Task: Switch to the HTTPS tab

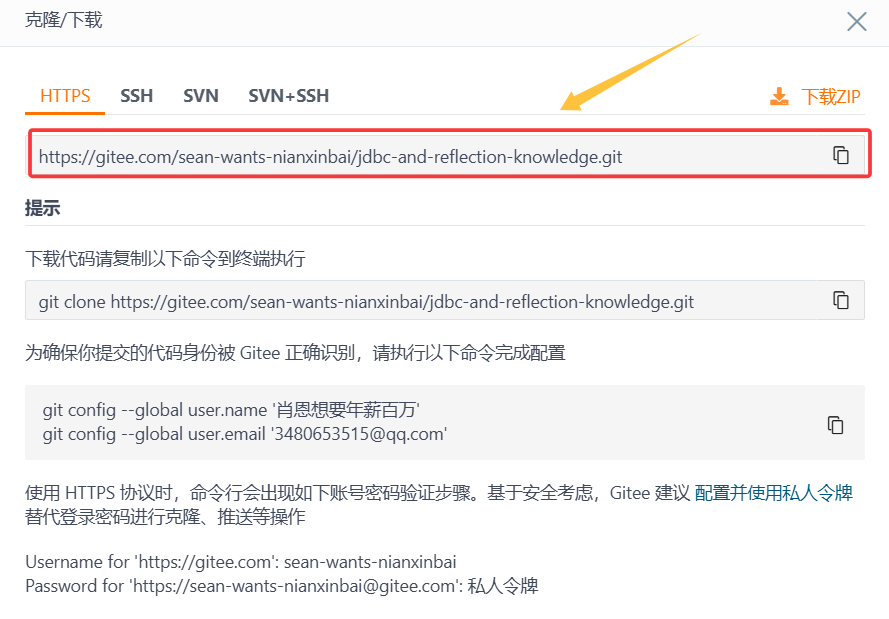Action: click(x=65, y=96)
